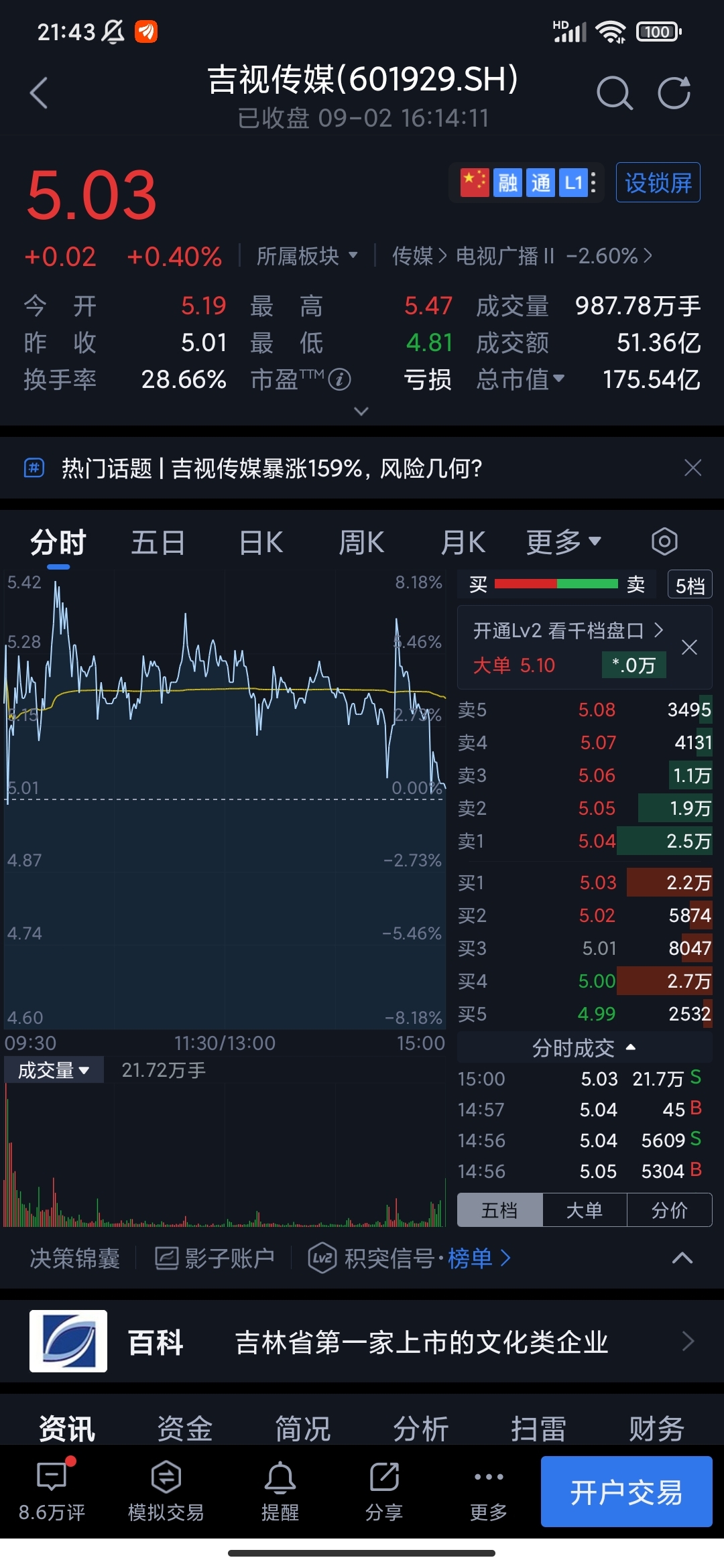The image size is (724, 1568).
Task: Go back with the left arrow
Action: point(39,92)
